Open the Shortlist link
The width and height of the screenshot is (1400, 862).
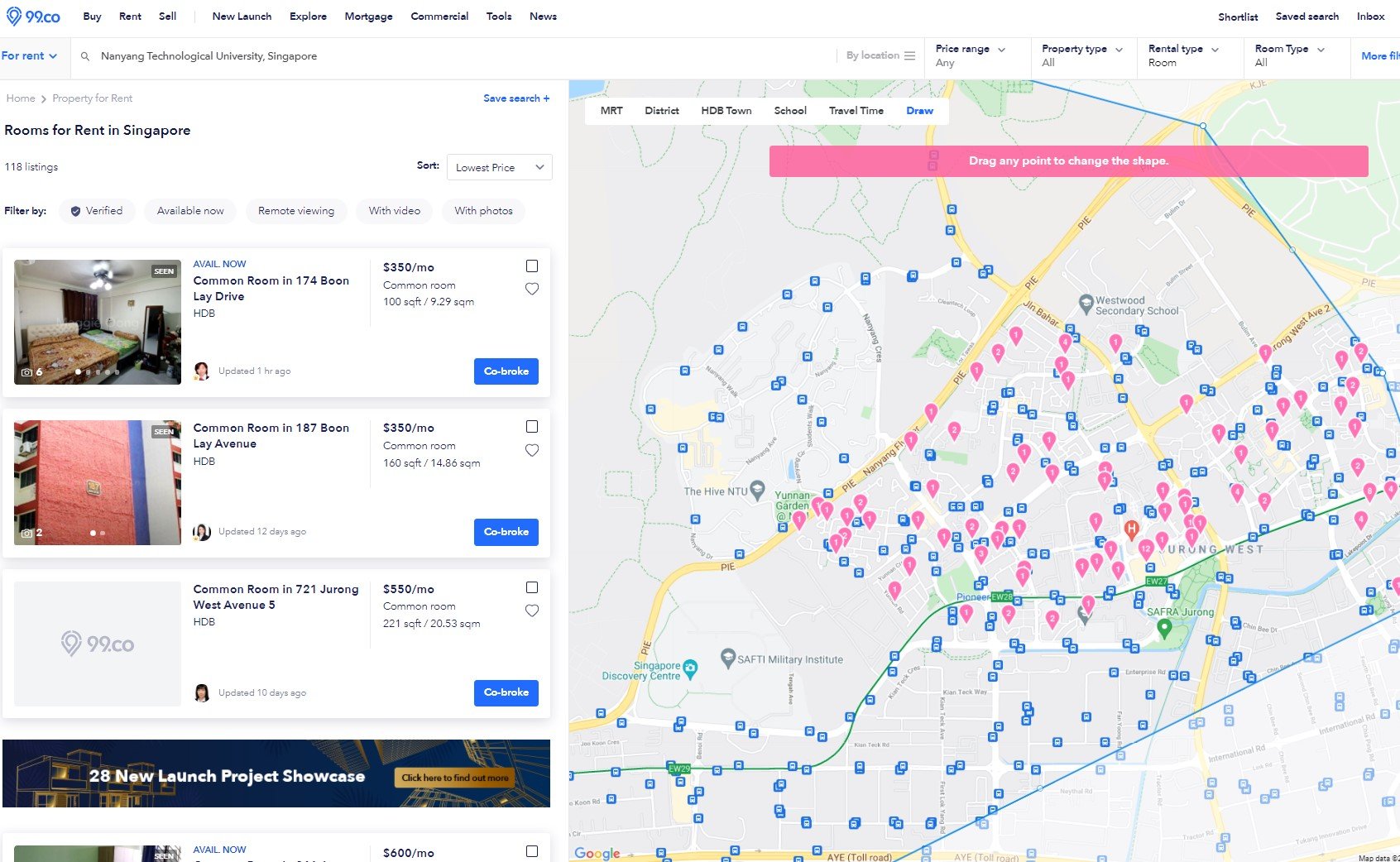(x=1238, y=17)
